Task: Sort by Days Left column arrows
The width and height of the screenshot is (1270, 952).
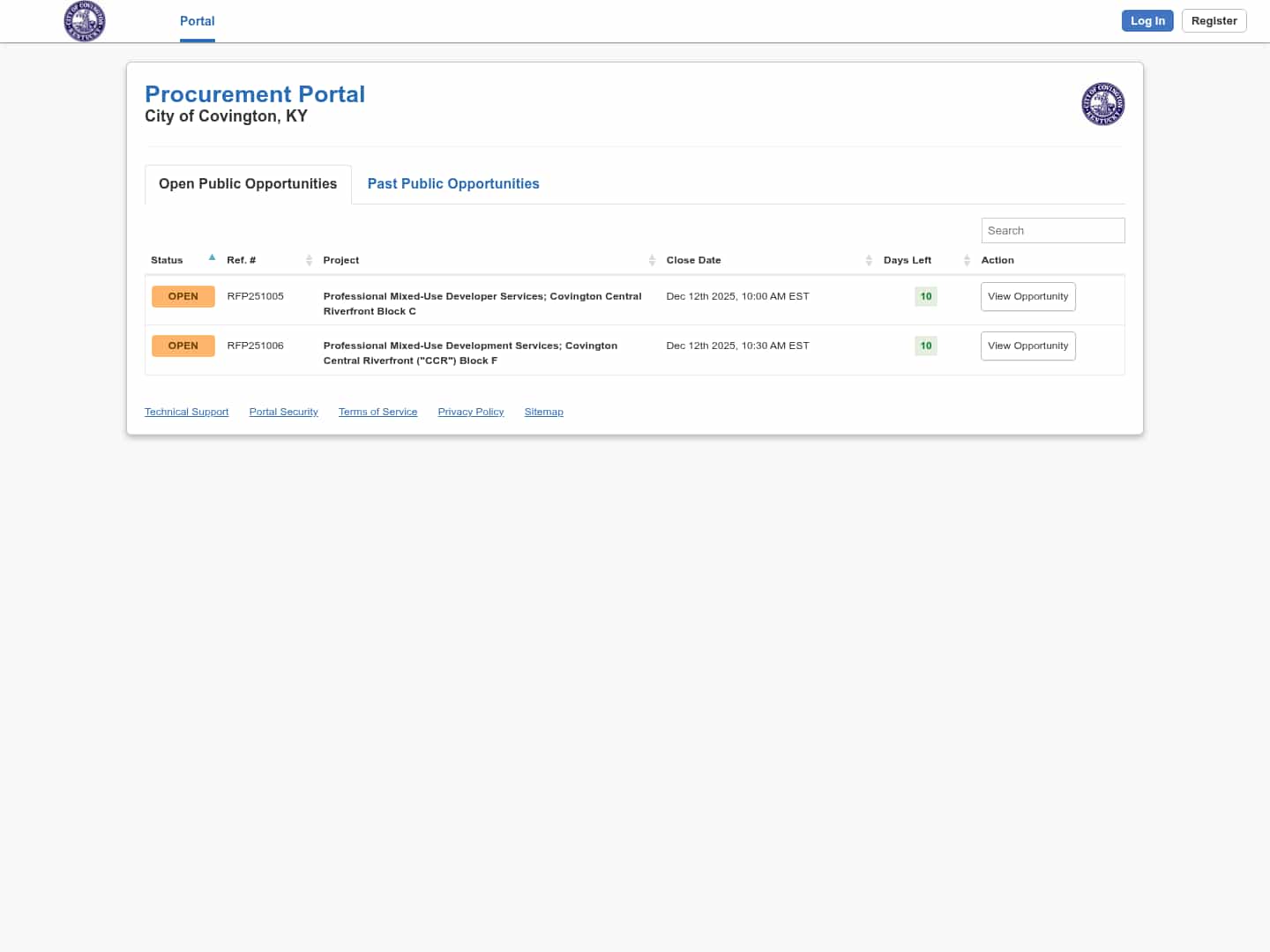Action: coord(967,260)
